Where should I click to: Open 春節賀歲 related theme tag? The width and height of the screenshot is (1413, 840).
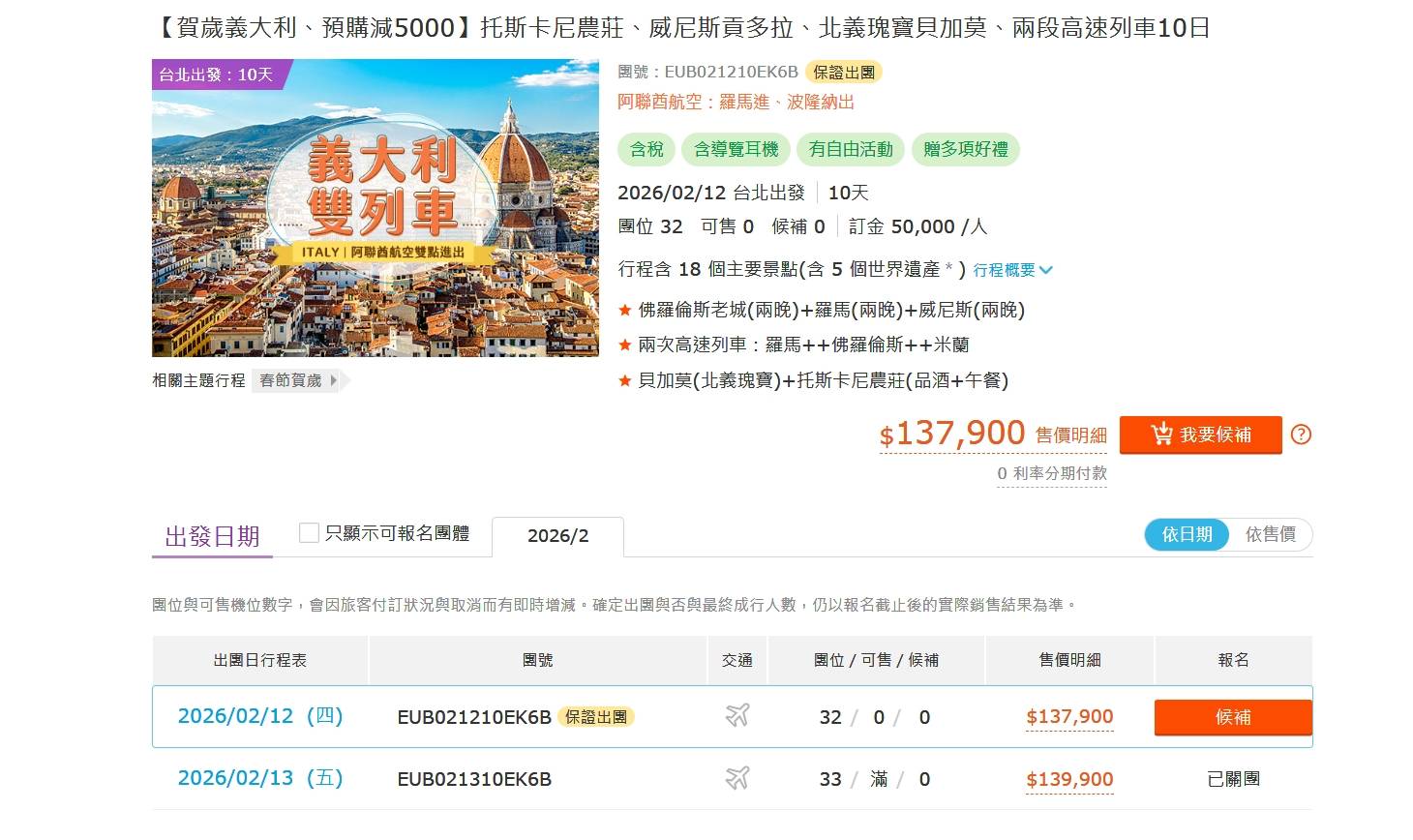(298, 380)
